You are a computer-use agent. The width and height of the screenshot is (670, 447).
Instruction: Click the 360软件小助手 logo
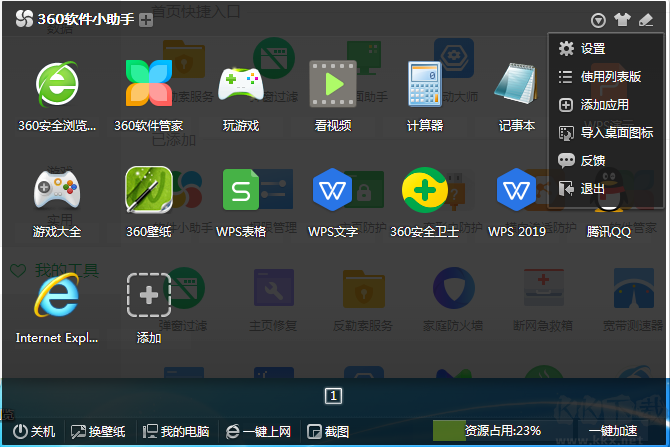(24, 18)
